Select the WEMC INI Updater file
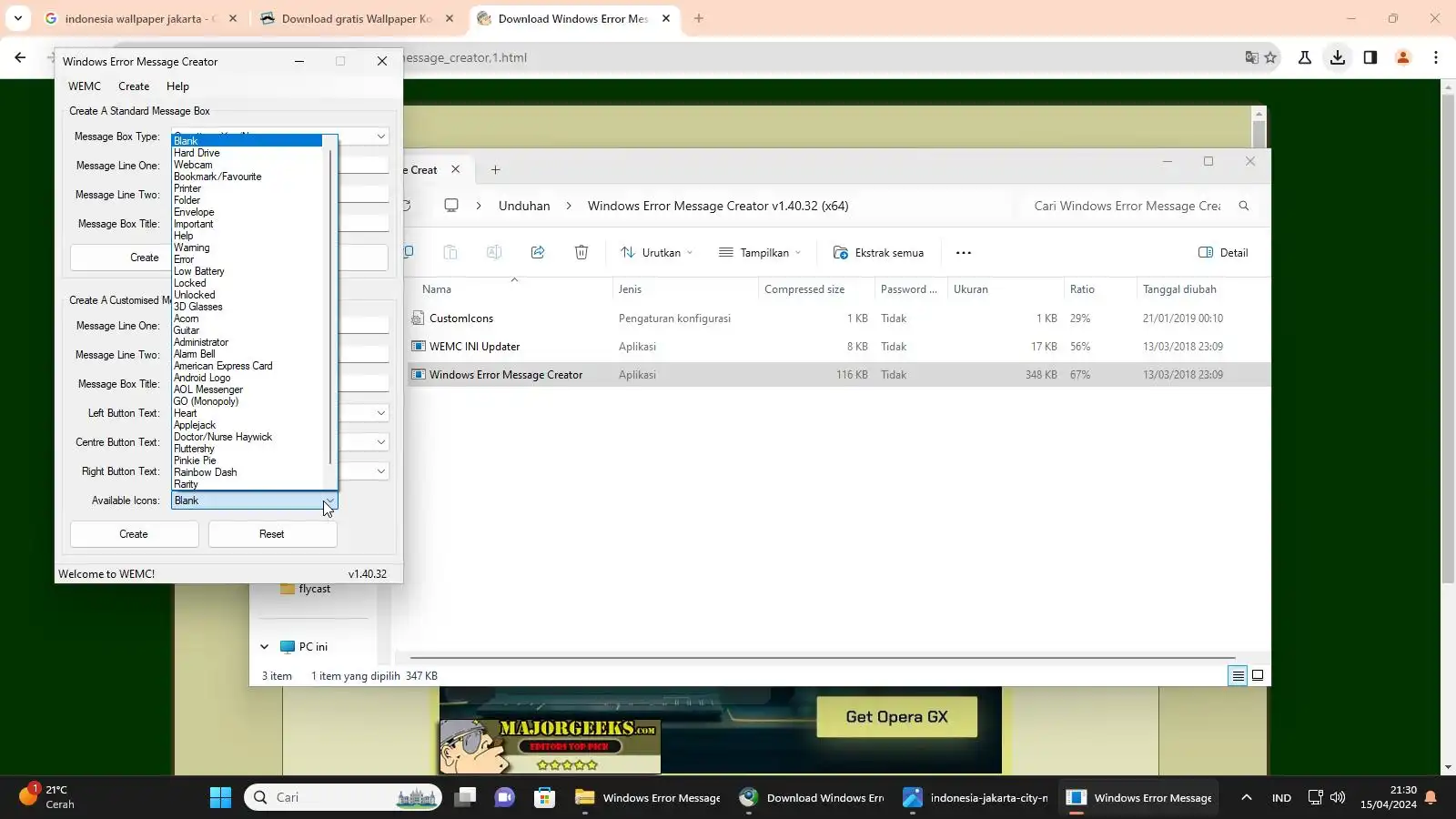Screen dimensions: 1456x819 tap(839, 347)
